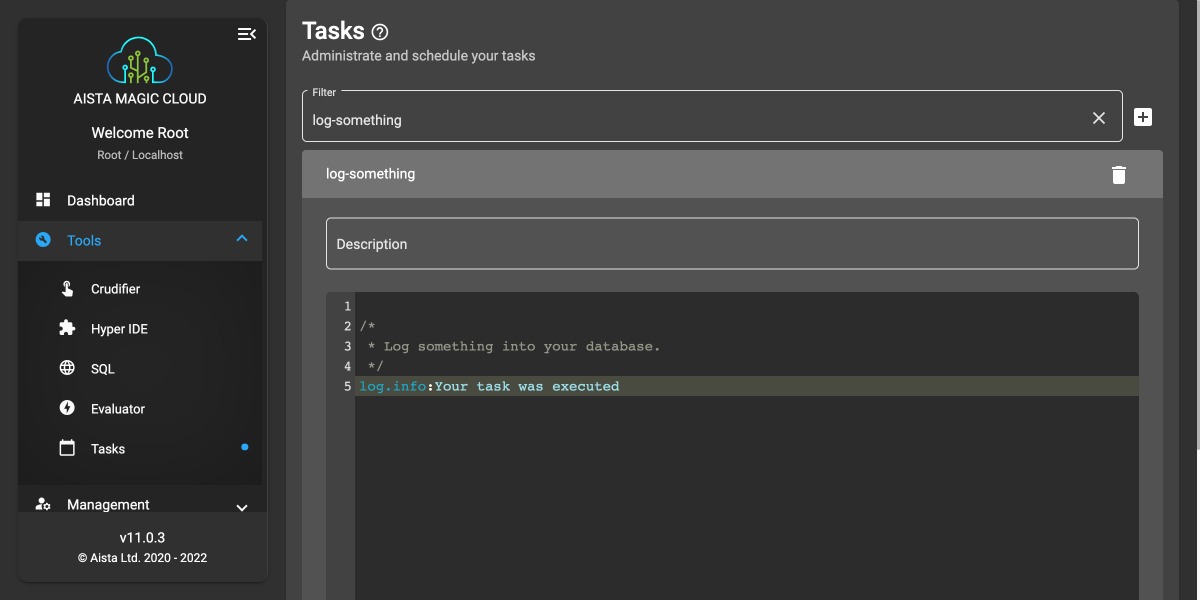Open the Crudifier menu item
1200x600 pixels.
[140, 289]
